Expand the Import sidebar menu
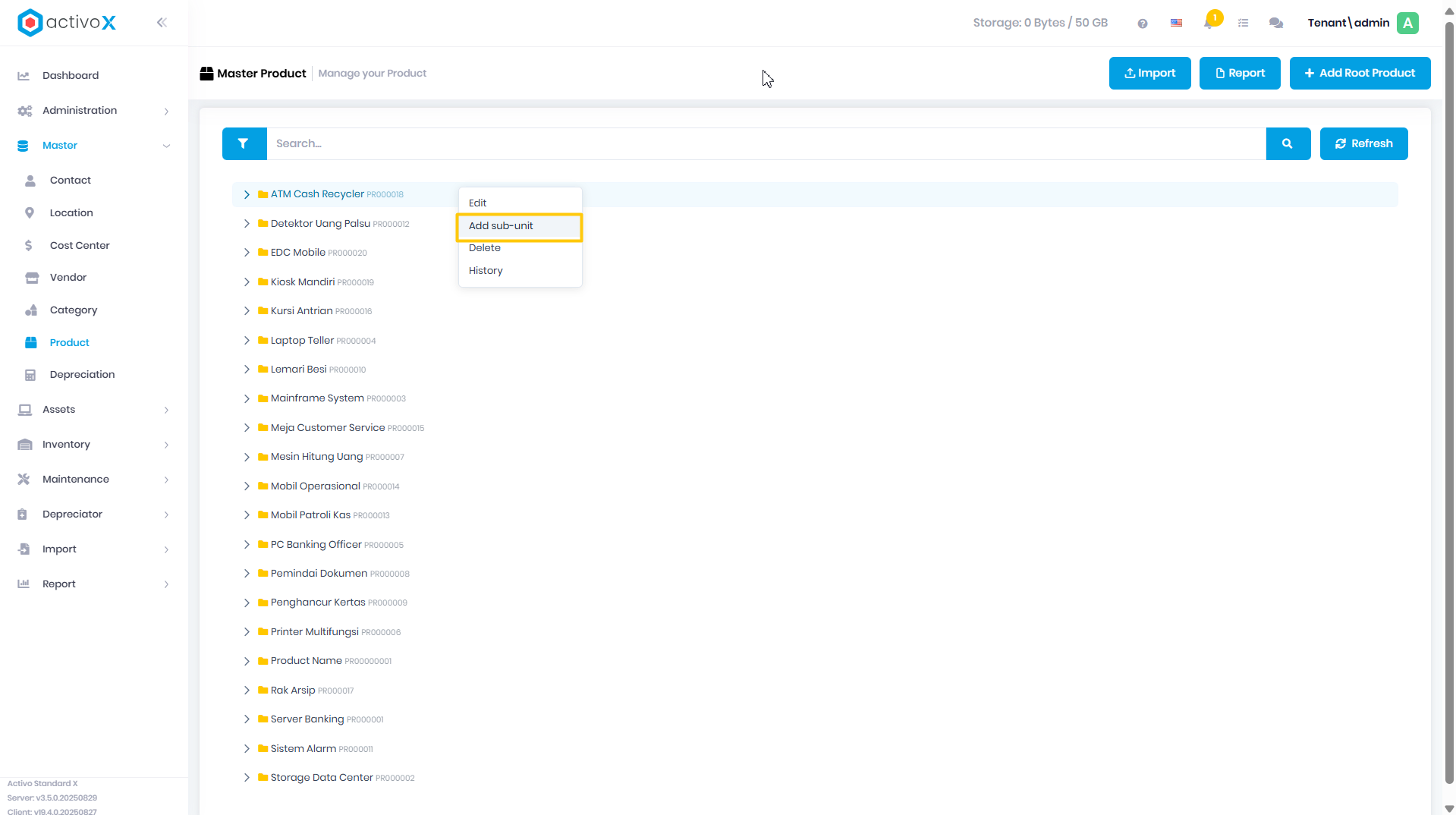The width and height of the screenshot is (1456, 815). 94,549
